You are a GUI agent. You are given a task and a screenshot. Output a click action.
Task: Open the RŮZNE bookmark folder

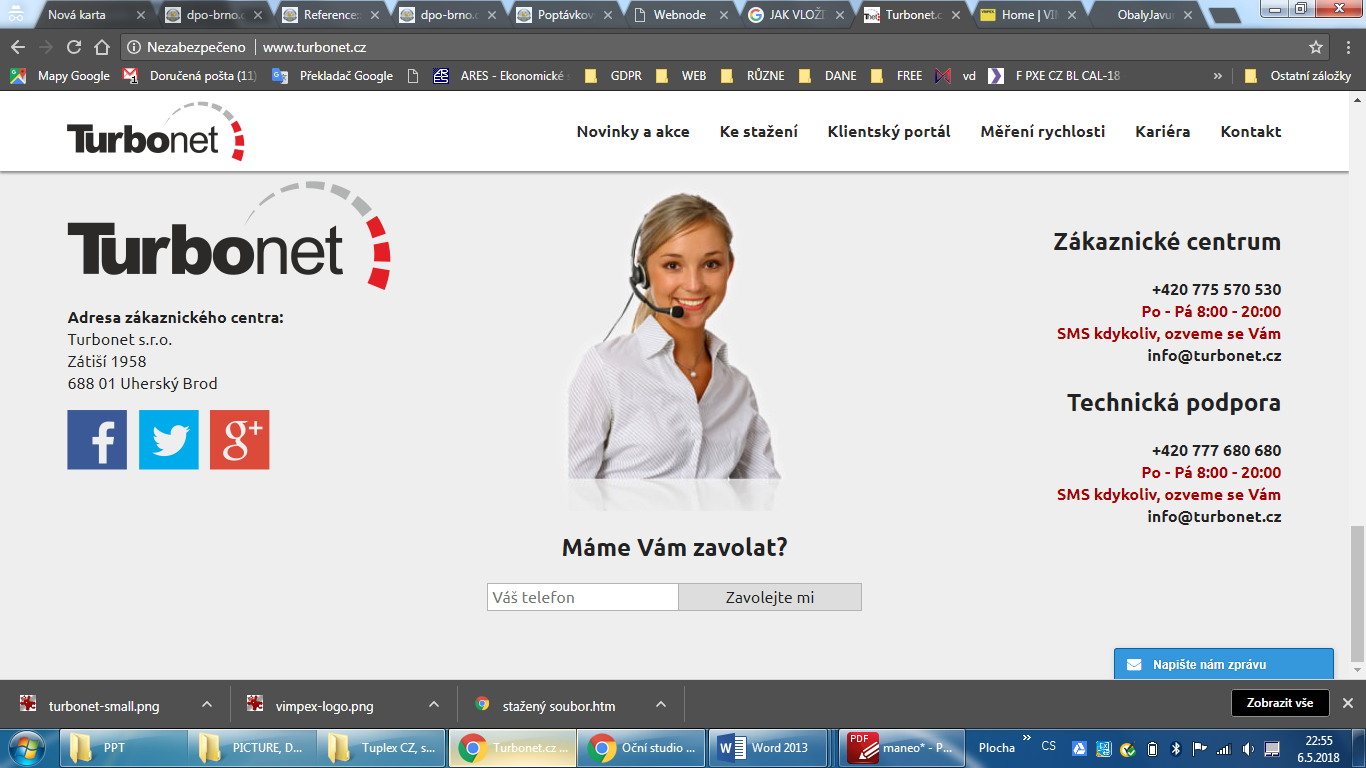753,76
